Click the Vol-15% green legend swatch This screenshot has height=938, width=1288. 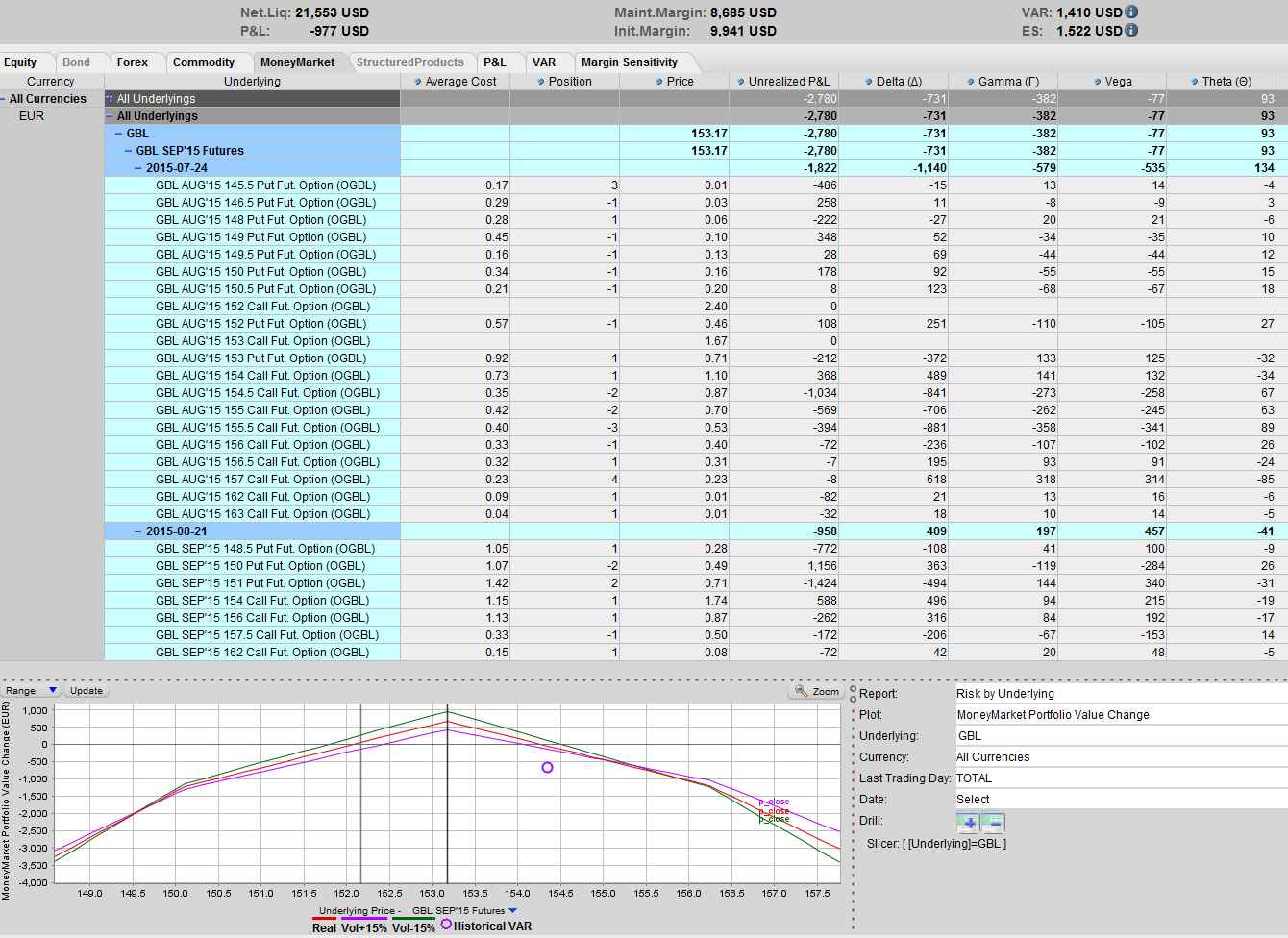(413, 920)
